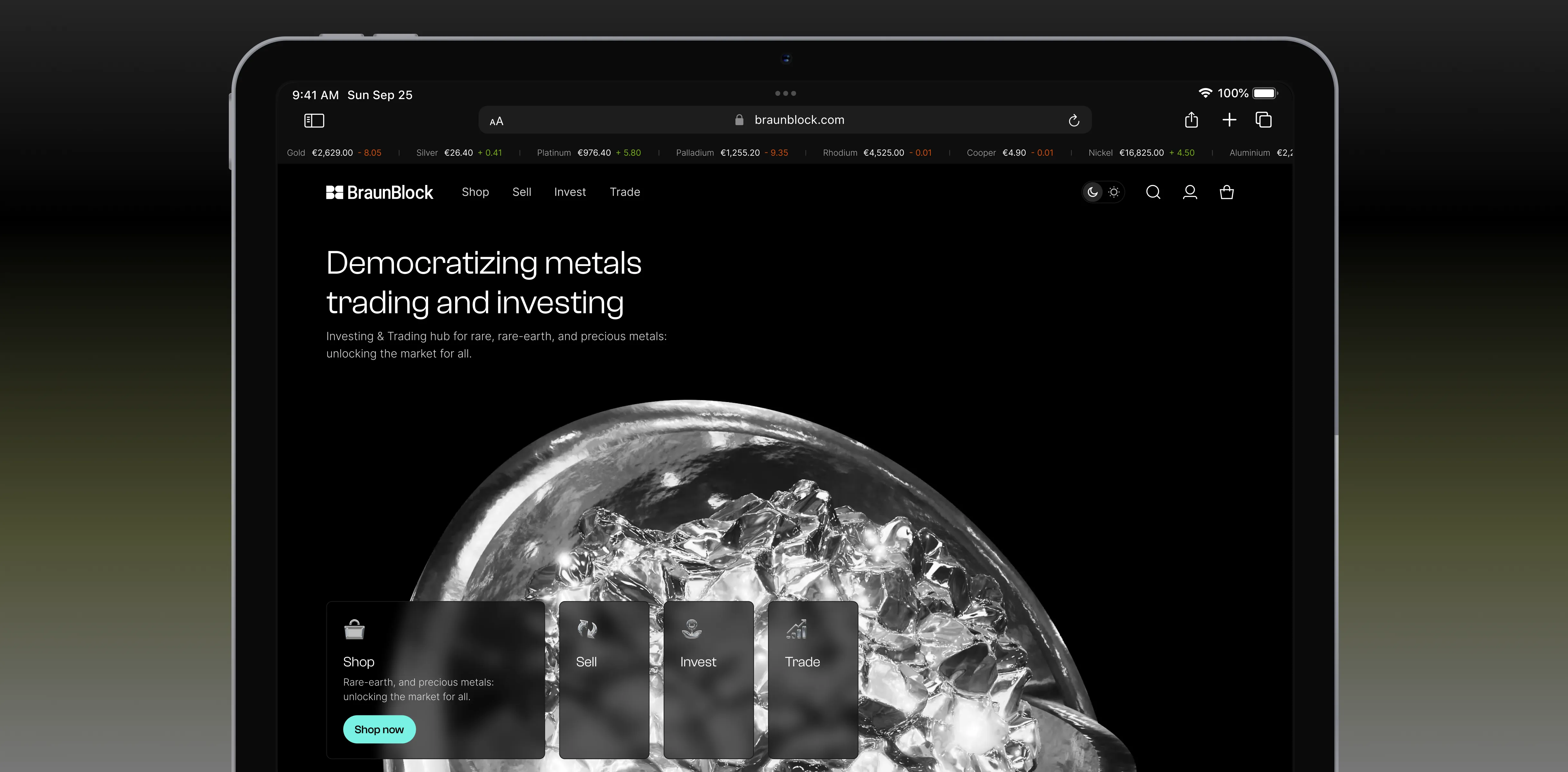Viewport: 1568px width, 772px height.
Task: Tap the braunblock.com address field
Action: [798, 120]
